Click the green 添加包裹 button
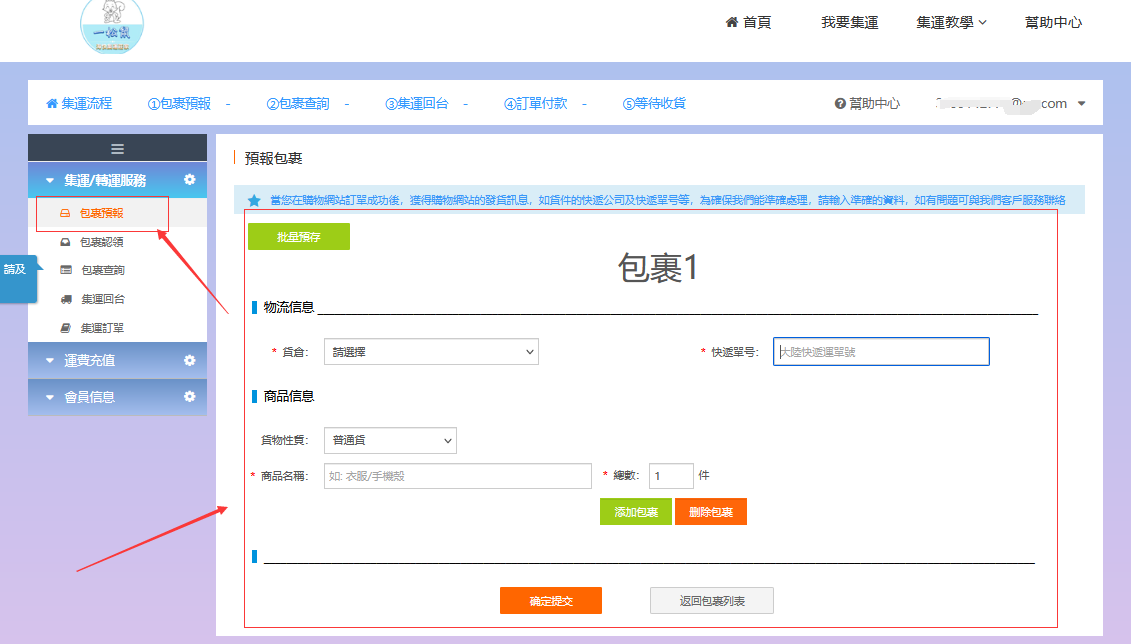 coord(635,512)
